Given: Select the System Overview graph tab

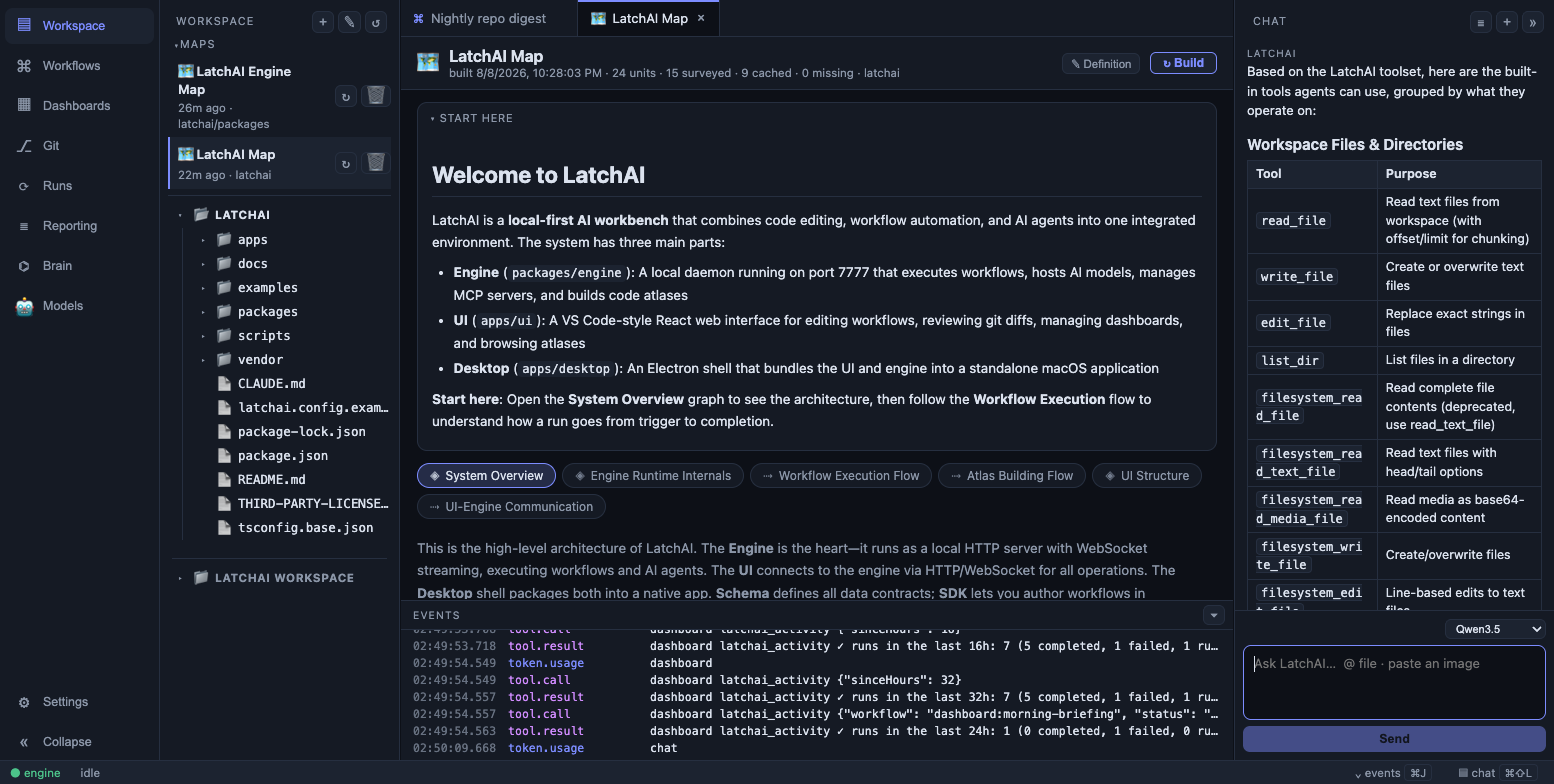Looking at the screenshot, I should [x=486, y=476].
